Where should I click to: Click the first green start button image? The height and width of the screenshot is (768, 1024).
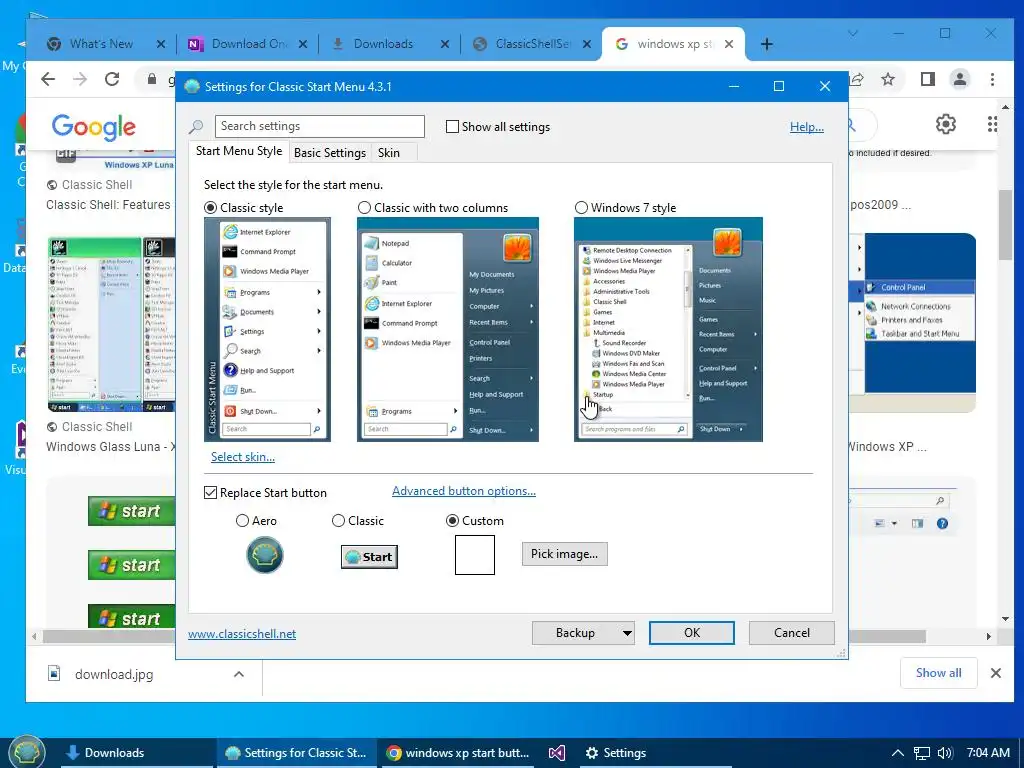point(131,511)
